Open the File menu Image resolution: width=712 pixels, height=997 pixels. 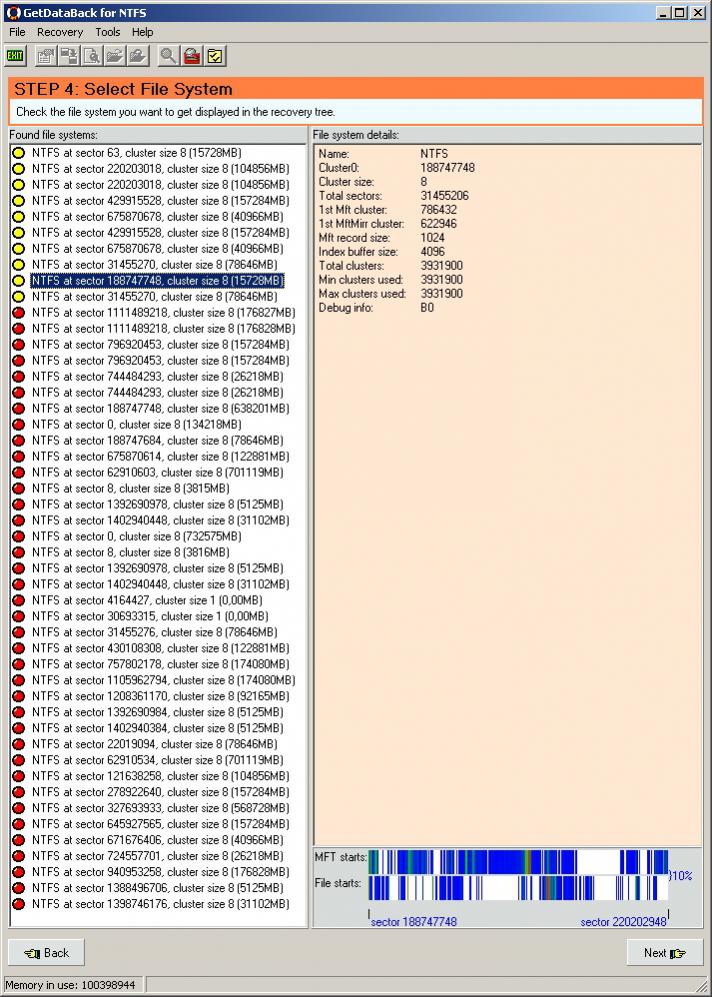(17, 32)
